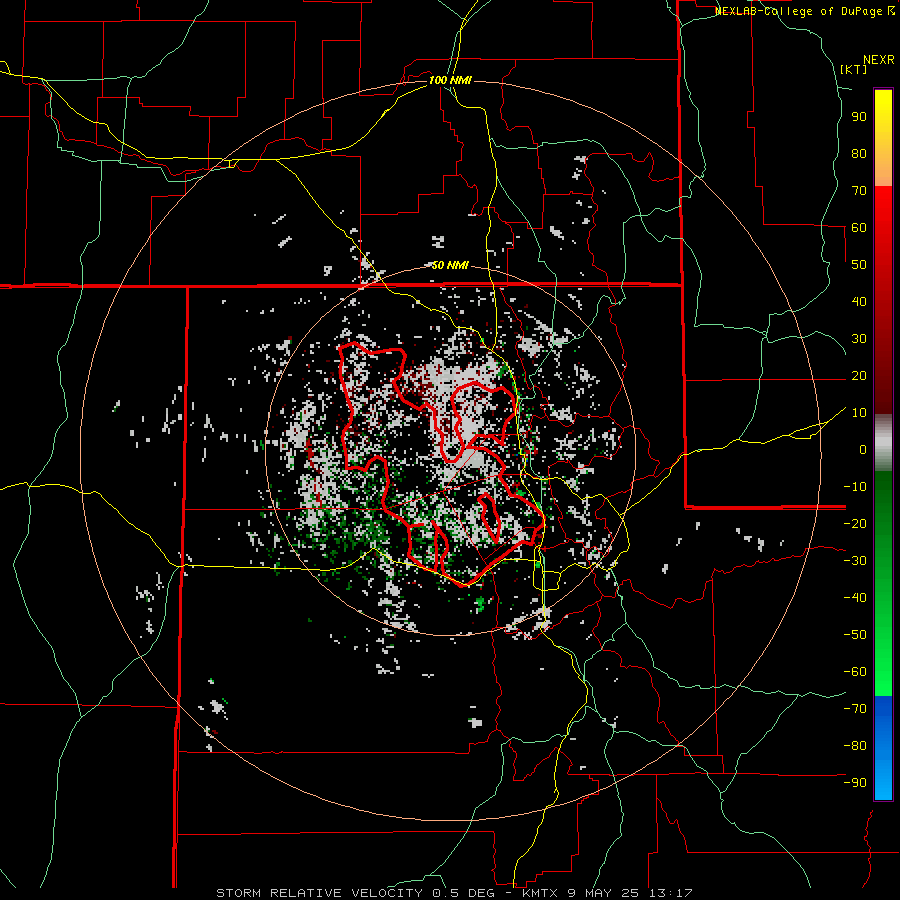This screenshot has height=900, width=900.
Task: Click the 60 value on the velocity scale
Action: 859,227
